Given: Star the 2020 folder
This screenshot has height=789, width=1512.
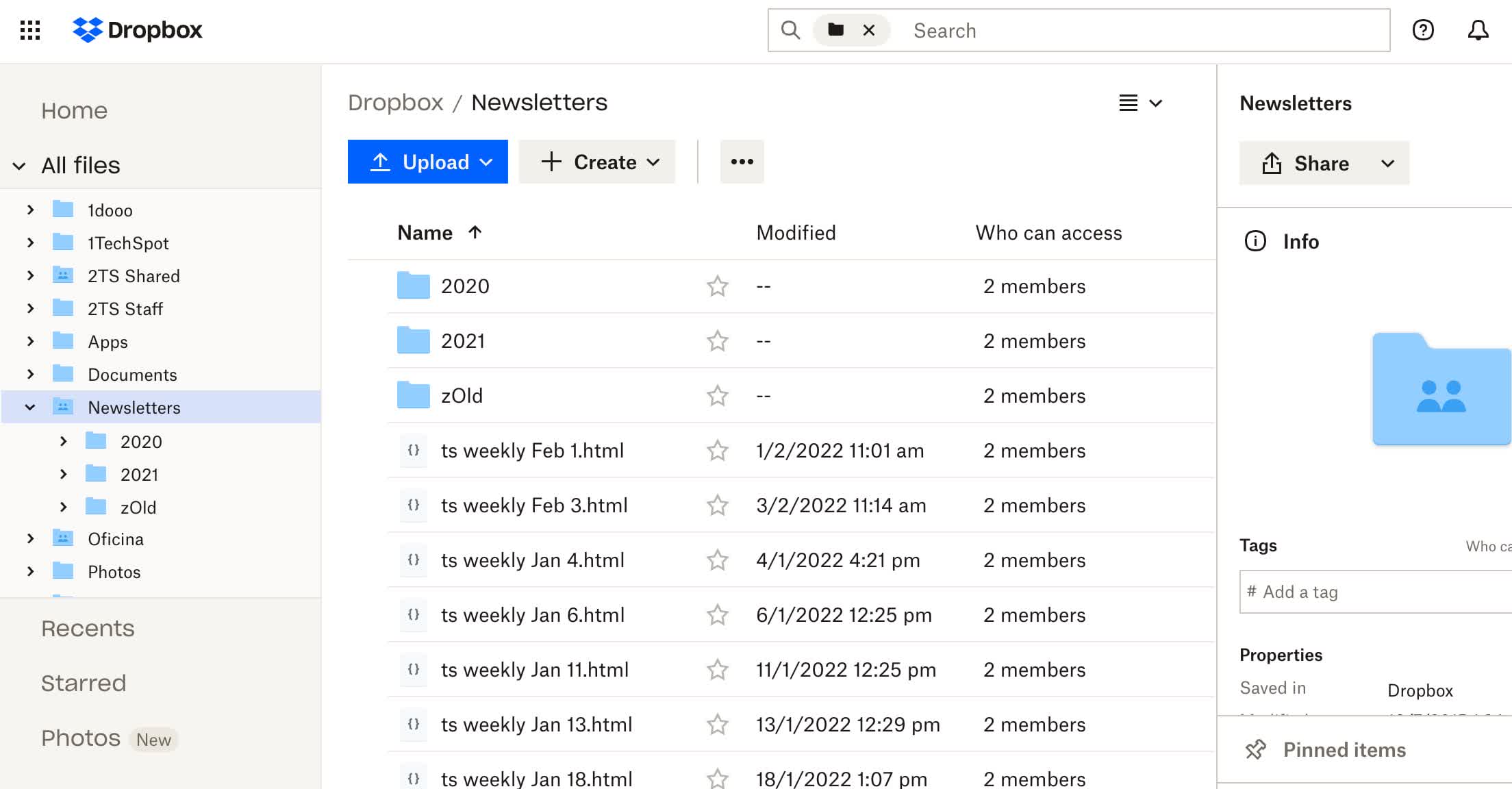Looking at the screenshot, I should point(717,286).
